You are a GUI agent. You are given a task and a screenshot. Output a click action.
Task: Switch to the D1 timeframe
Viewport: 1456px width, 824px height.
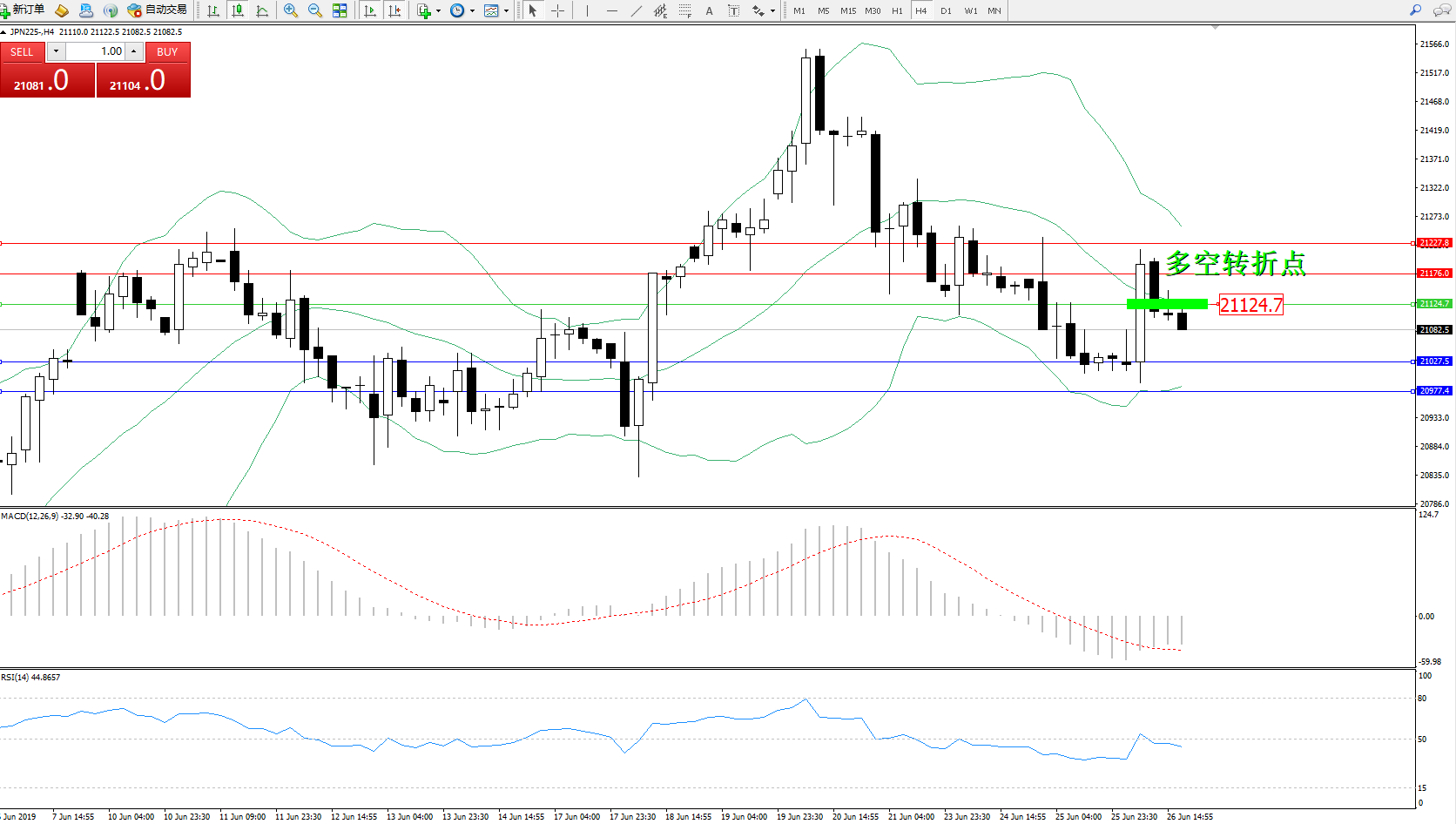tap(946, 10)
